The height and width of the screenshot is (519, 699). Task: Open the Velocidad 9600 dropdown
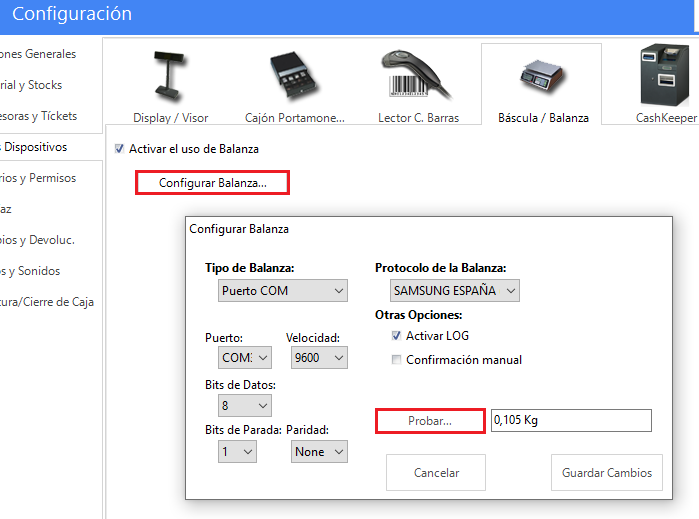click(x=316, y=357)
